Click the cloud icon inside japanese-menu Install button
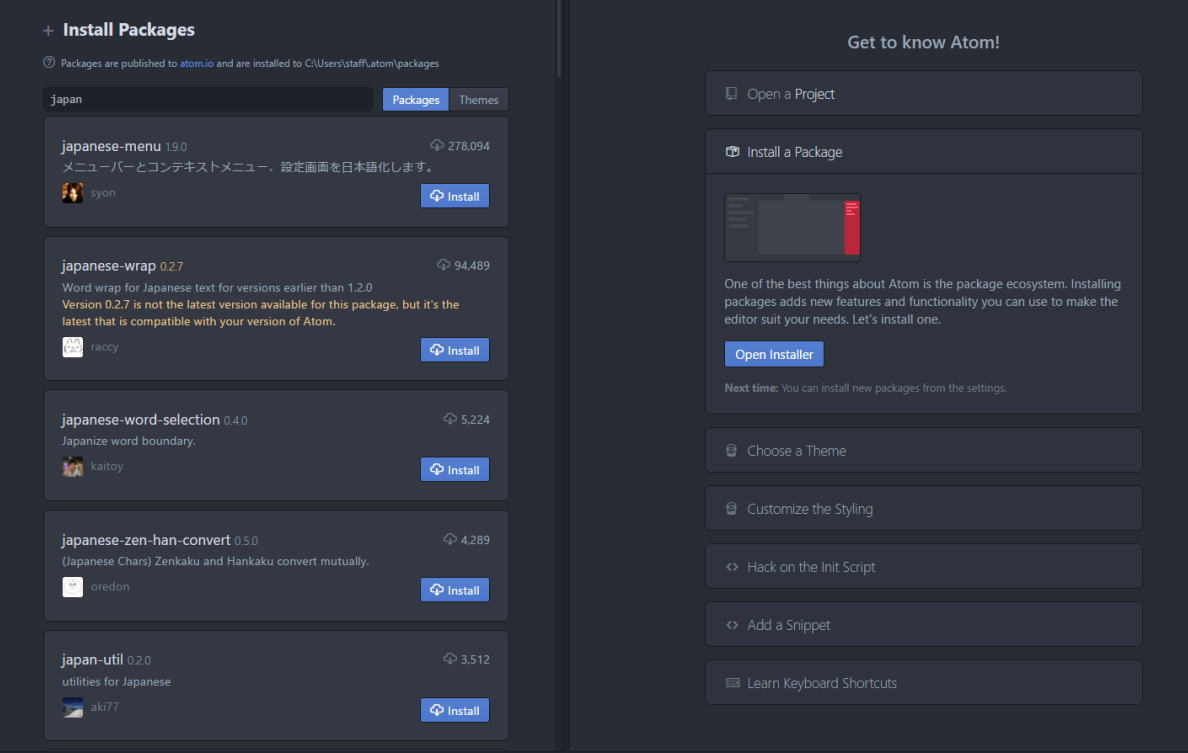The width and height of the screenshot is (1188, 753). click(x=437, y=196)
